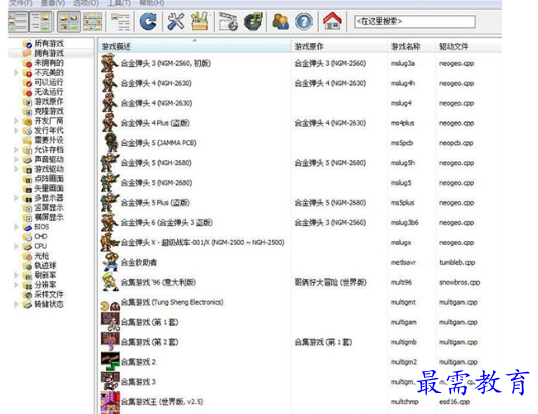Viewport: 538px width, 414px height.
Task: Select the 可以运行 folder
Action: click(49, 82)
